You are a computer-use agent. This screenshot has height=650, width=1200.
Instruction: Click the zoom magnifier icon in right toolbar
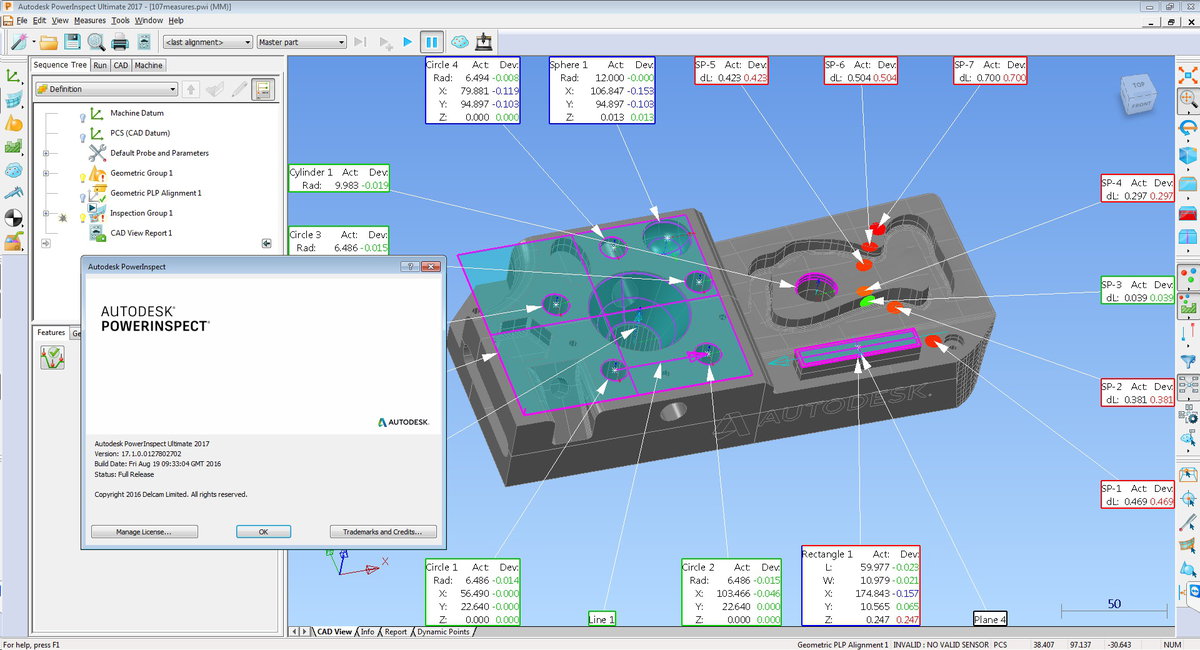1188,99
